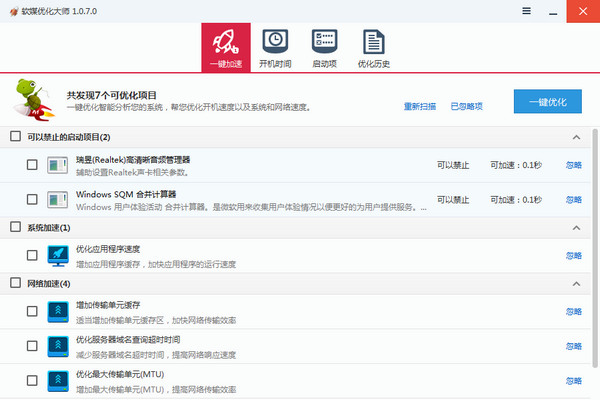Open the 启动项 tab
Image resolution: width=600 pixels, height=400 pixels.
[x=324, y=47]
